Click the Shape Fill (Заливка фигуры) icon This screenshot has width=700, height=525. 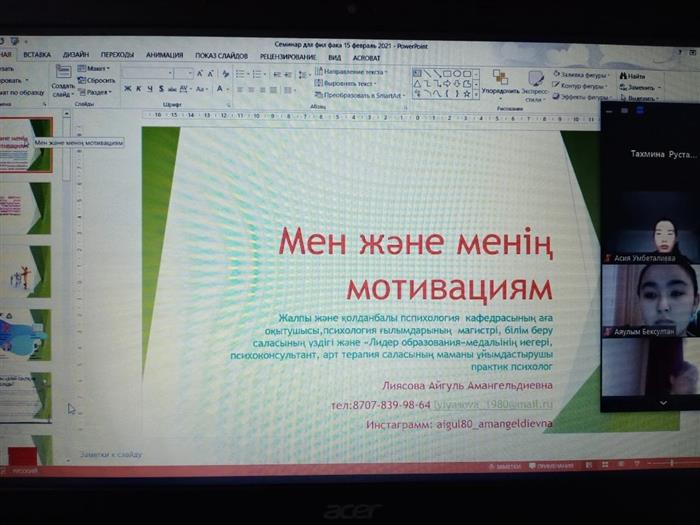[556, 74]
